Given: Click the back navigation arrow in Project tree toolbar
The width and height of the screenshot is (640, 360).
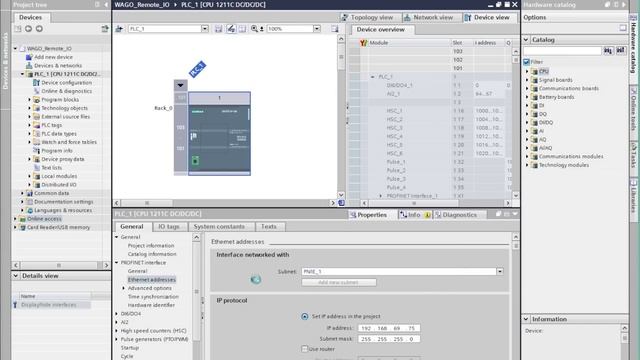Looking at the screenshot, I should point(29,29).
